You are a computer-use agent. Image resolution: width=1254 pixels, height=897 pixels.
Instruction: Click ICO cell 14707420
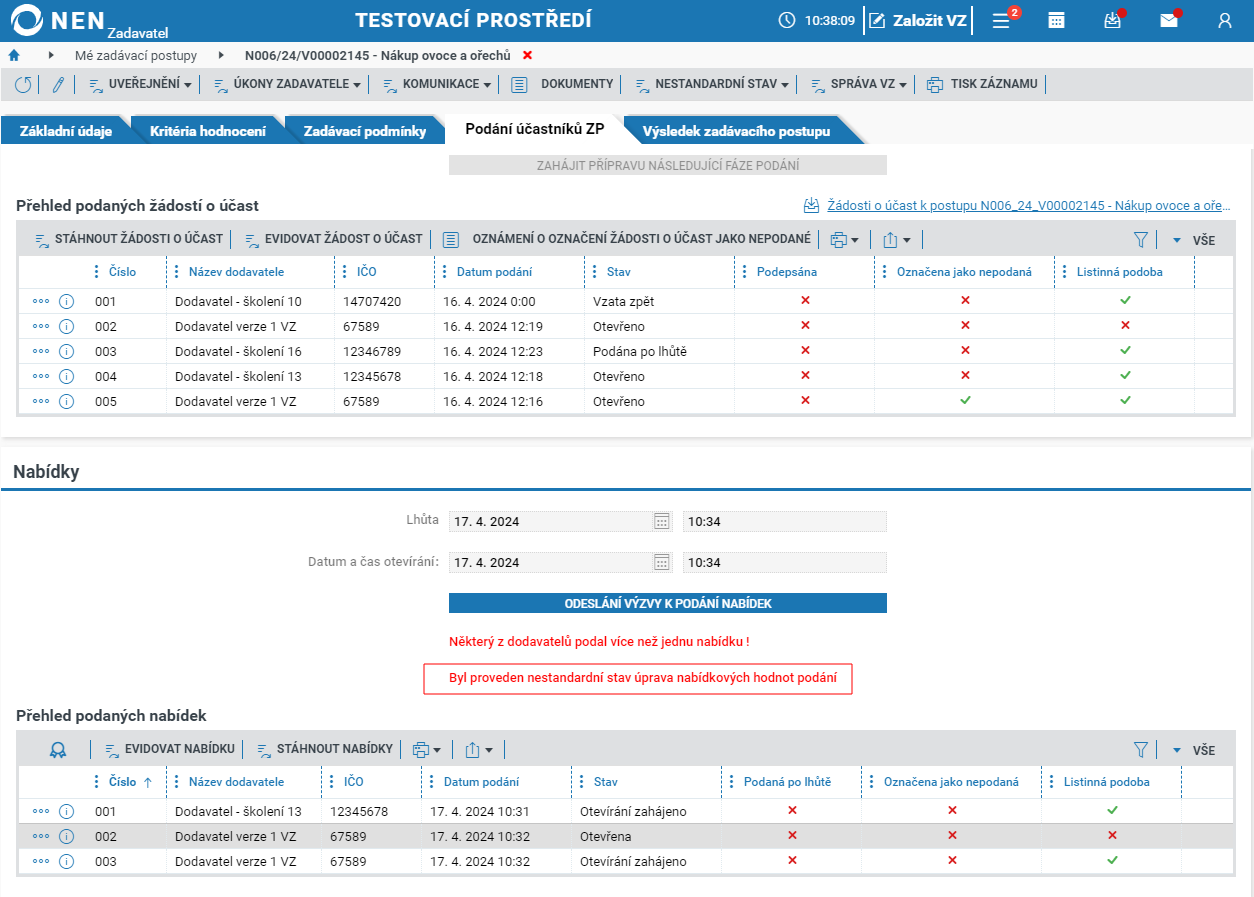[x=372, y=302]
